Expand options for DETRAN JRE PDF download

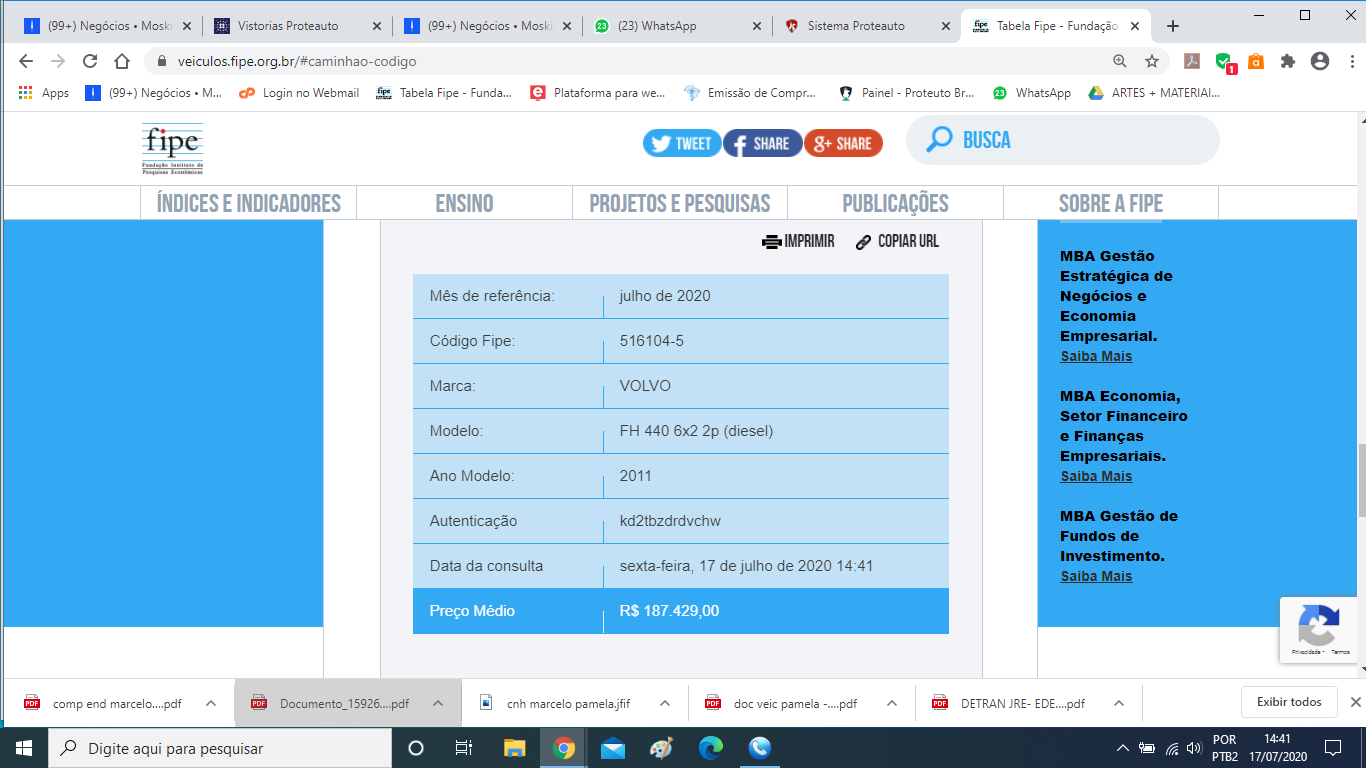[1119, 703]
